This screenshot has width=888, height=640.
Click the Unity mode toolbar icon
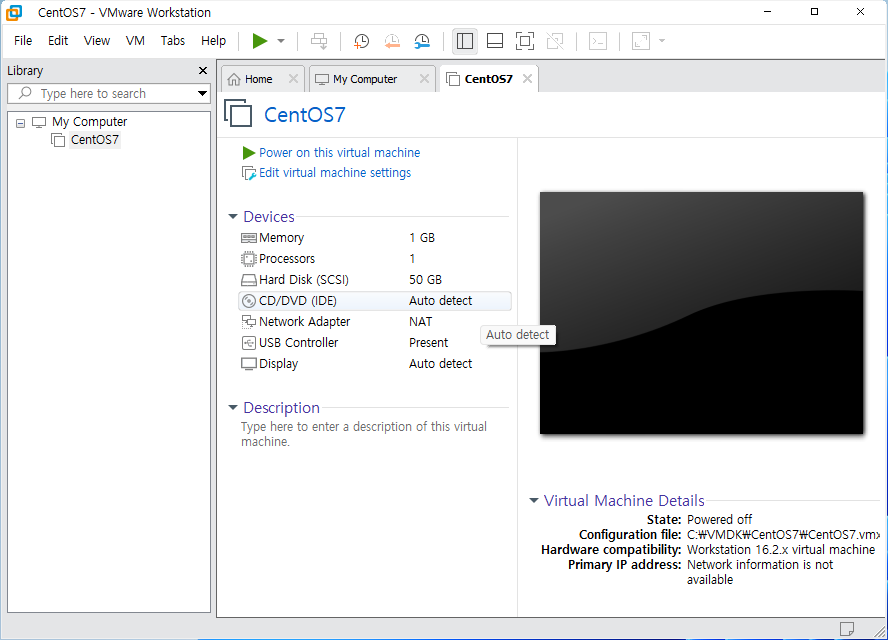[555, 41]
